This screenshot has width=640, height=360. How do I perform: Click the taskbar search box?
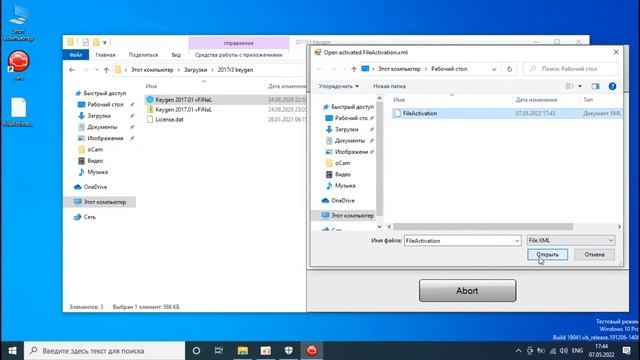click(x=104, y=351)
